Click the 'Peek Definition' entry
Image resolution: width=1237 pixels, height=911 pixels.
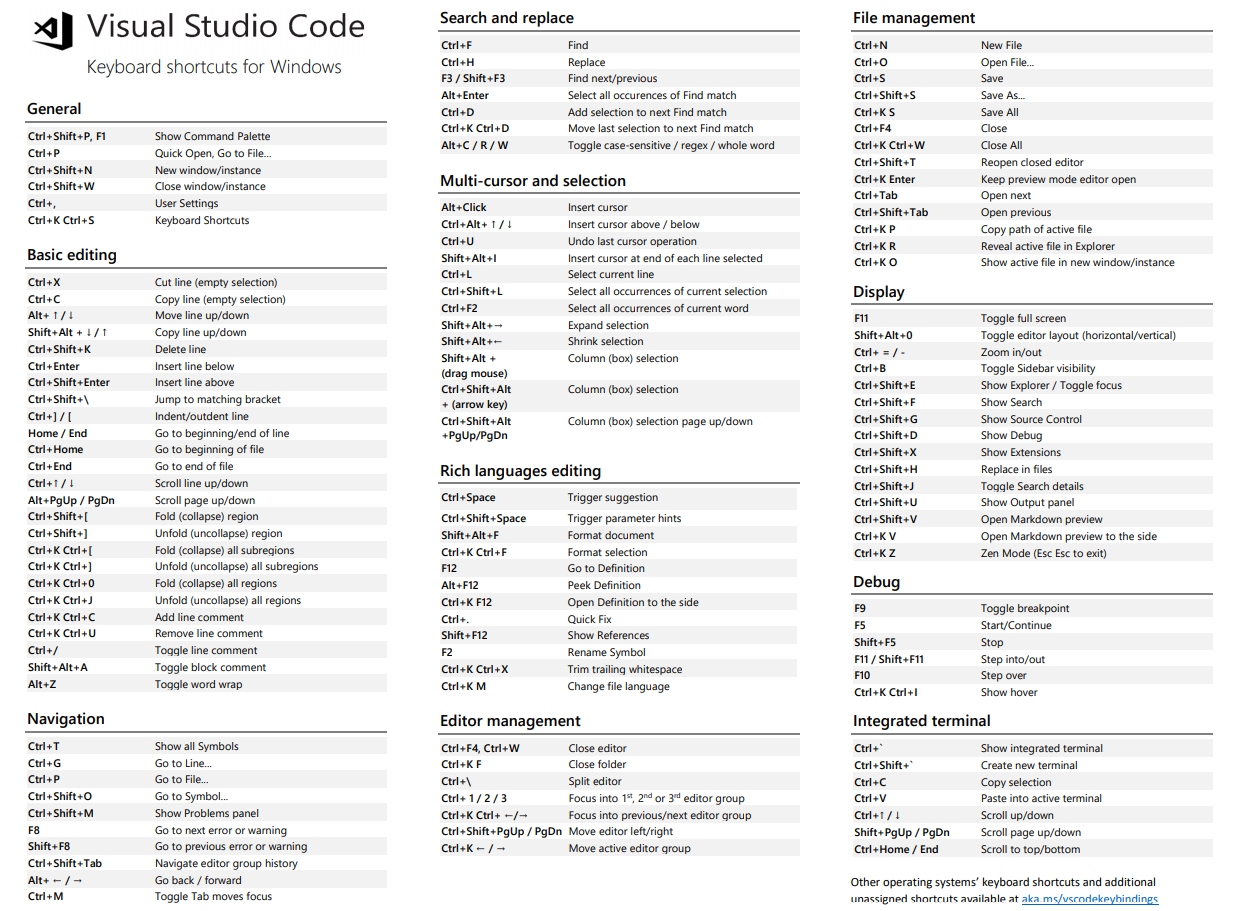604,585
